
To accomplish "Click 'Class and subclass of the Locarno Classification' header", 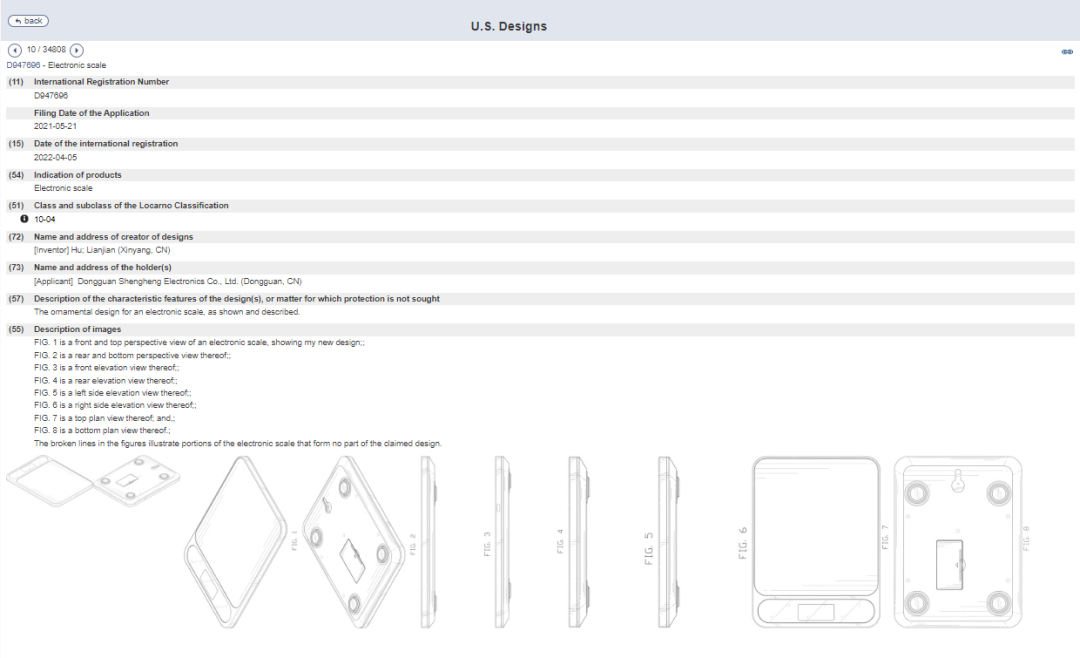I will pyautogui.click(x=131, y=205).
